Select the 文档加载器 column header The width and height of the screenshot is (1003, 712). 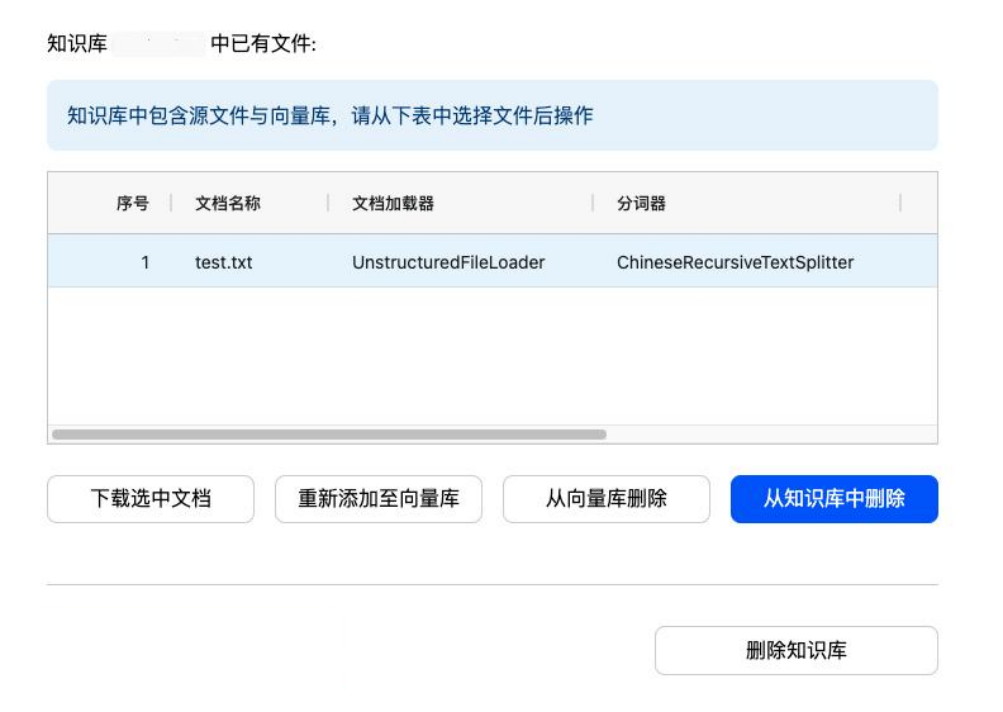393,204
